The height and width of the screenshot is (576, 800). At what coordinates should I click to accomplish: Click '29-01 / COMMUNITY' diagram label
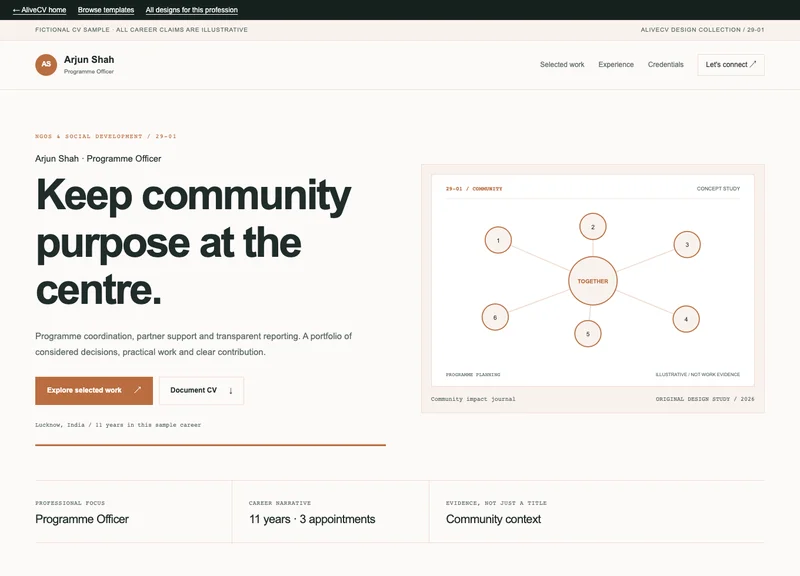click(x=473, y=189)
